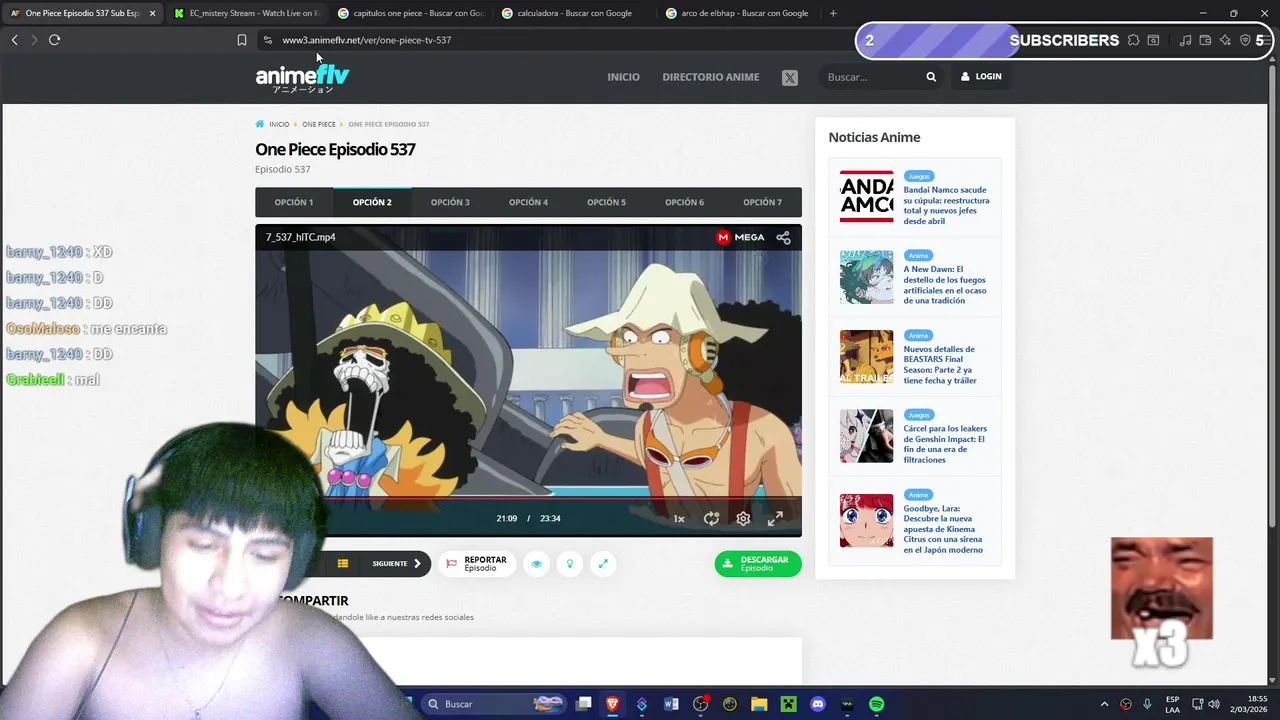The height and width of the screenshot is (720, 1280).
Task: Open ONE PIECE breadcrumb link
Action: coord(319,124)
